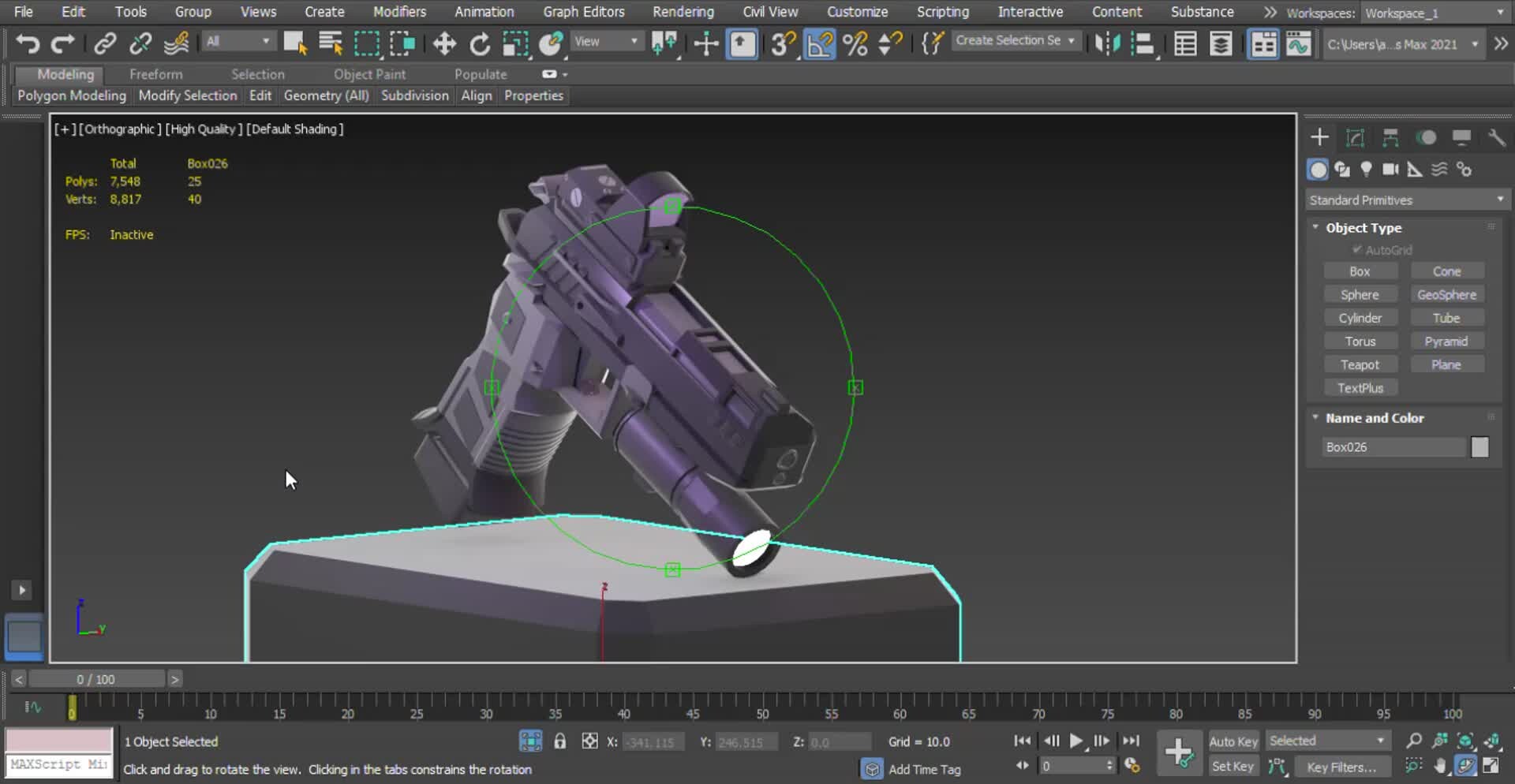The width and height of the screenshot is (1515, 784).
Task: Open the Hierarchy panel
Action: click(1390, 136)
